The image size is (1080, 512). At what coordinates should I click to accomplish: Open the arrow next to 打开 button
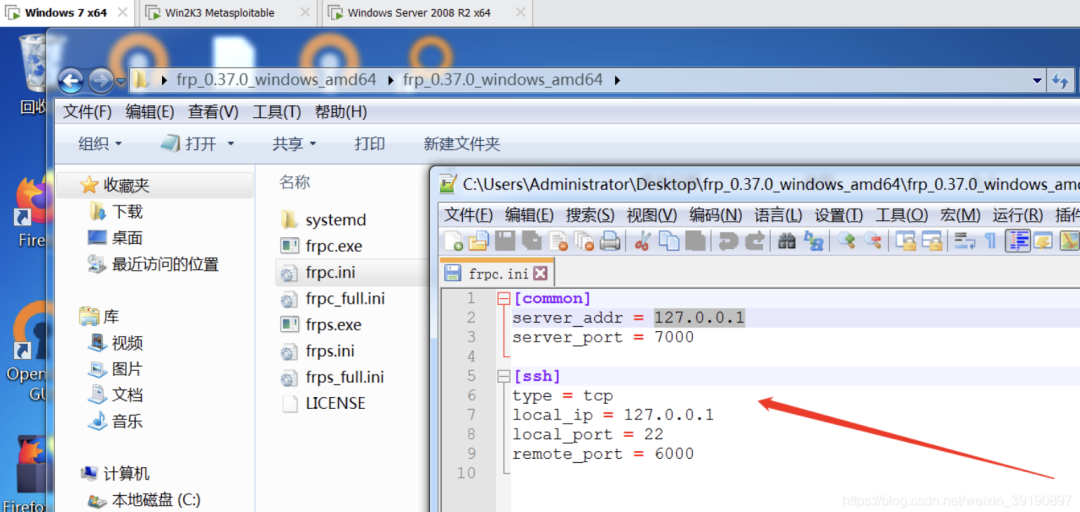[x=231, y=144]
